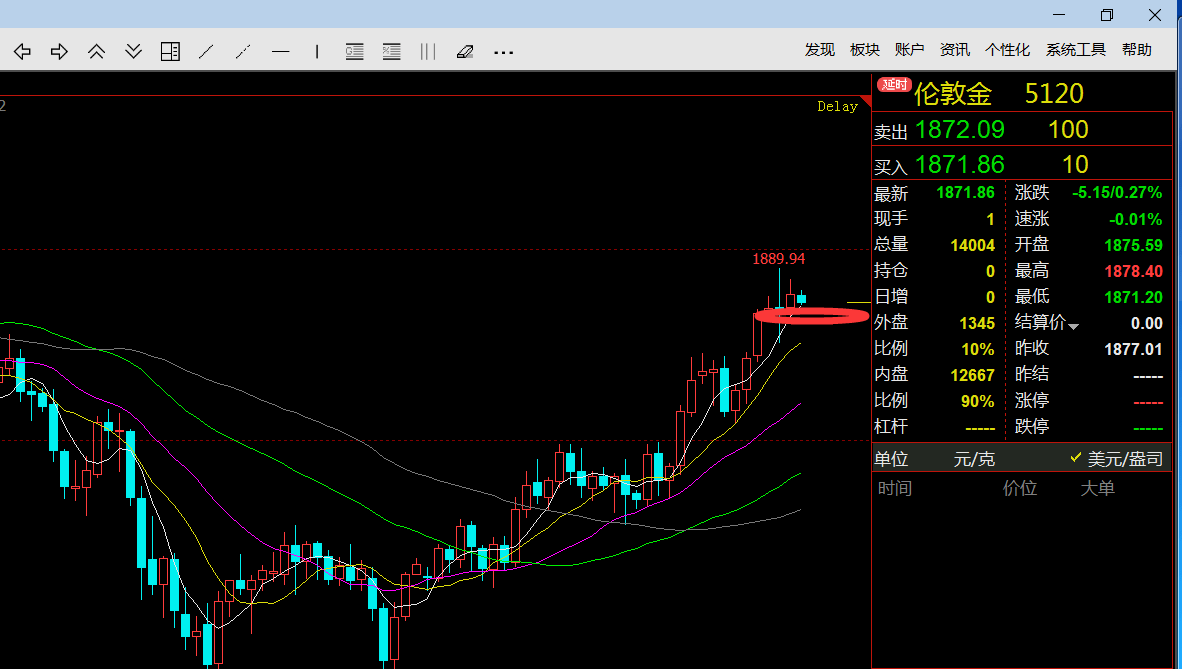Open the 资讯 menu

[x=954, y=50]
